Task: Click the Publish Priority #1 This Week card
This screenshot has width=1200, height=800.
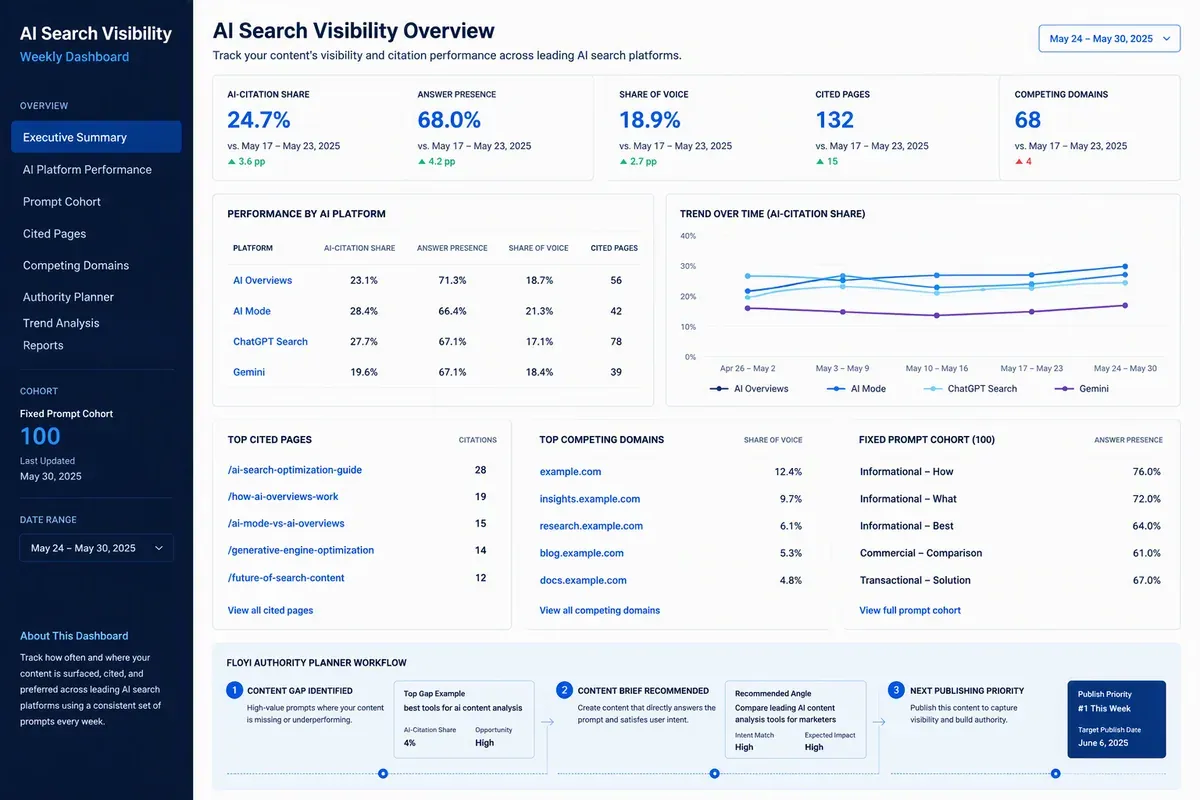Action: click(x=1117, y=720)
